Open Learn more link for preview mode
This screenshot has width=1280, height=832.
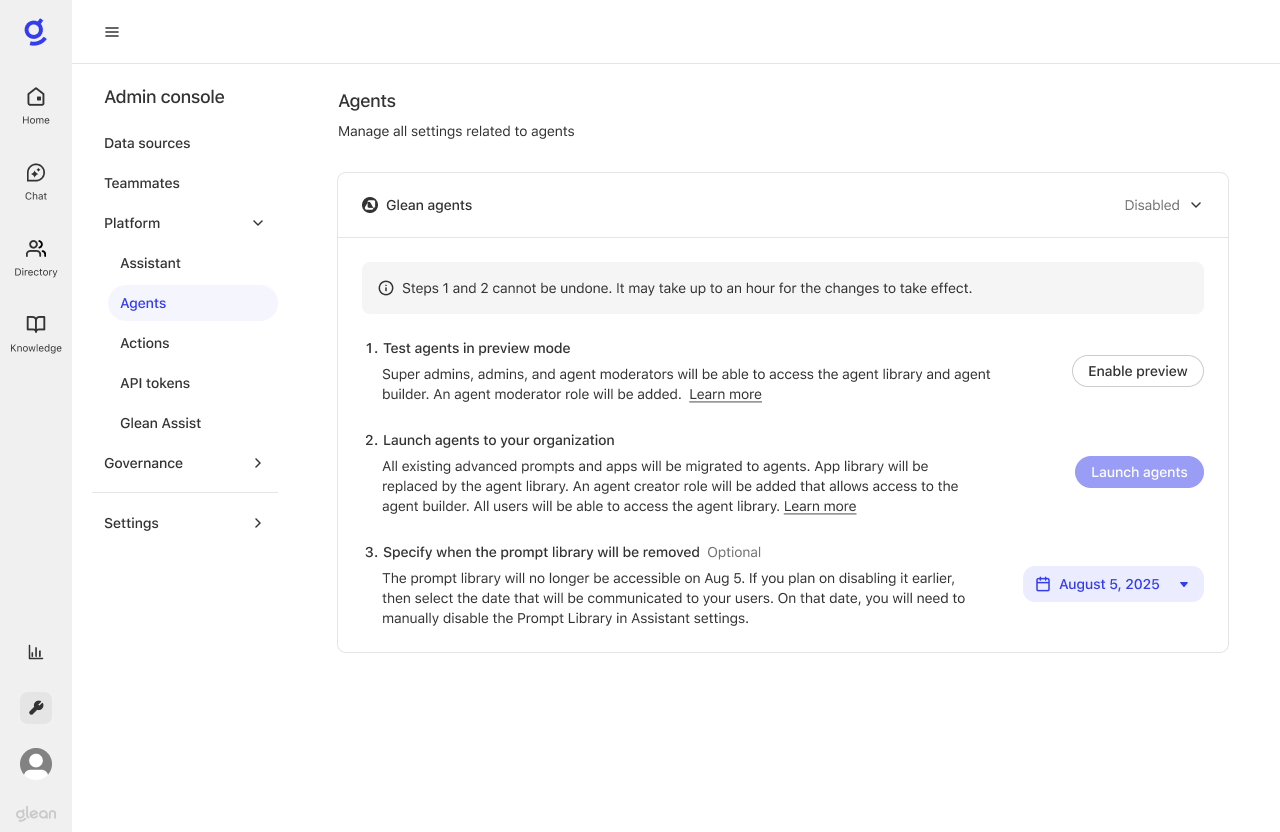725,394
